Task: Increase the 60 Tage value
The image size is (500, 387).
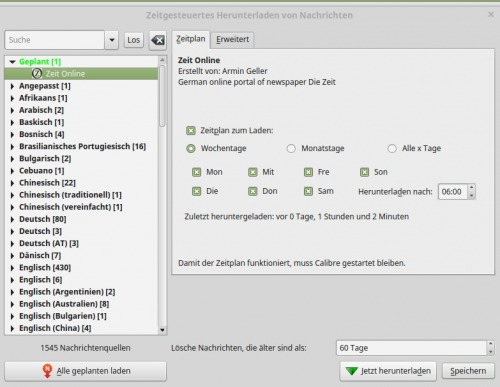Action: [490, 344]
